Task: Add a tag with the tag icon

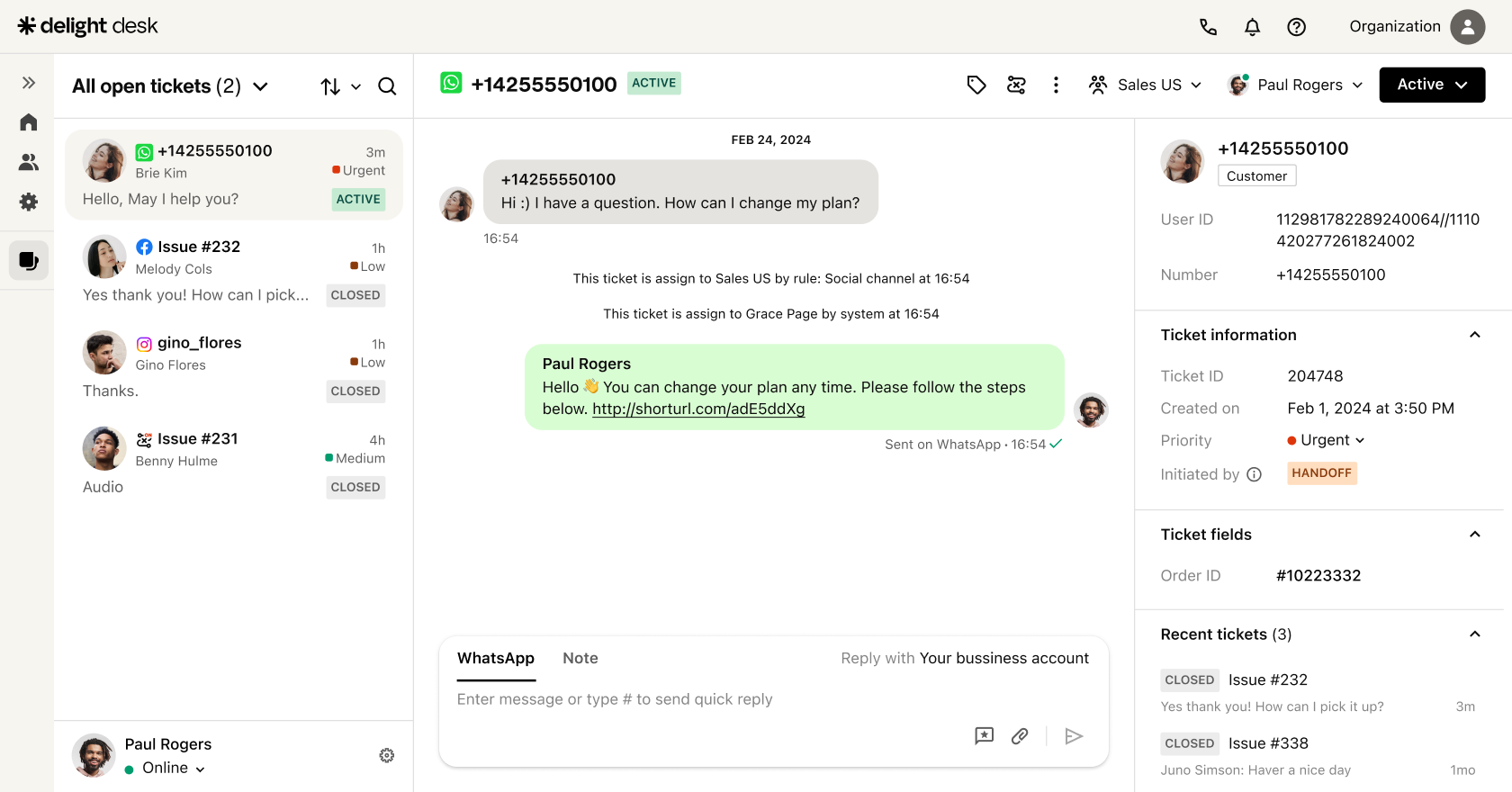Action: pos(976,85)
